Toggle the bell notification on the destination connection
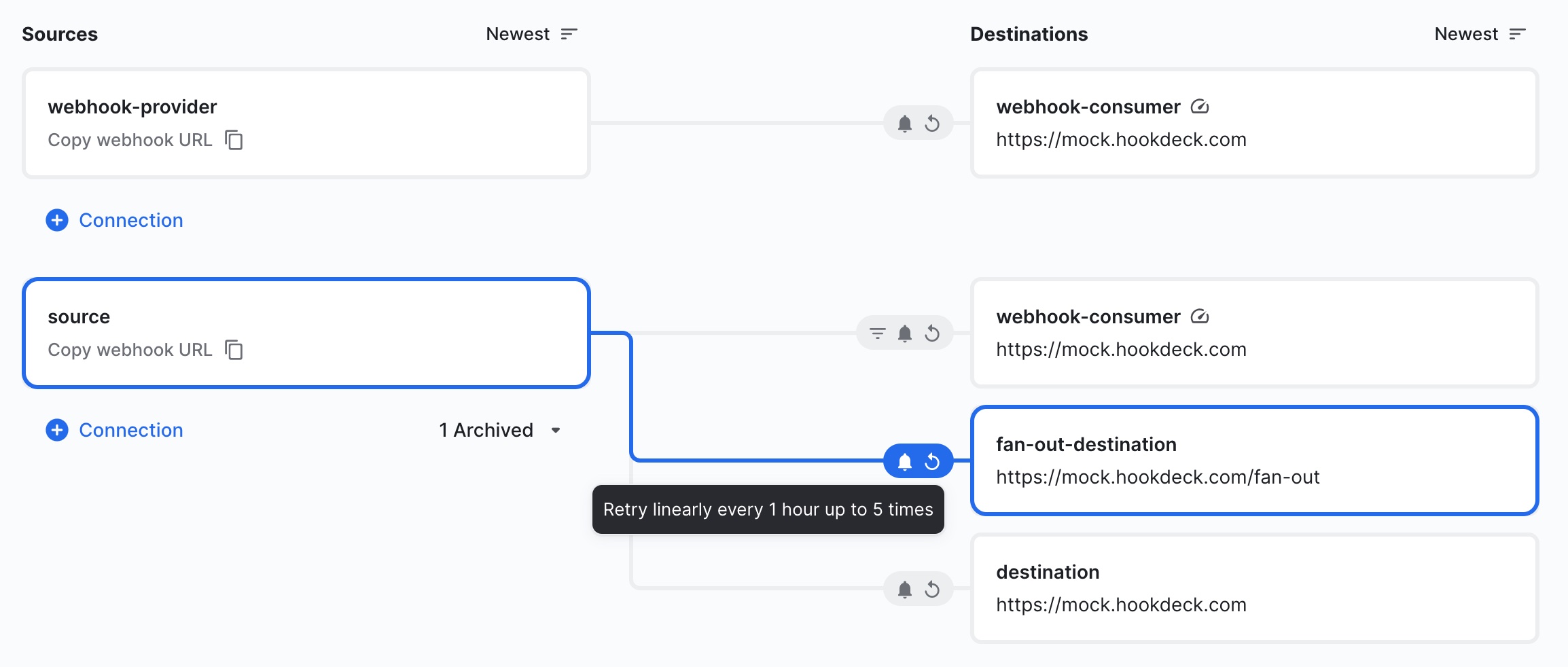 pyautogui.click(x=904, y=589)
